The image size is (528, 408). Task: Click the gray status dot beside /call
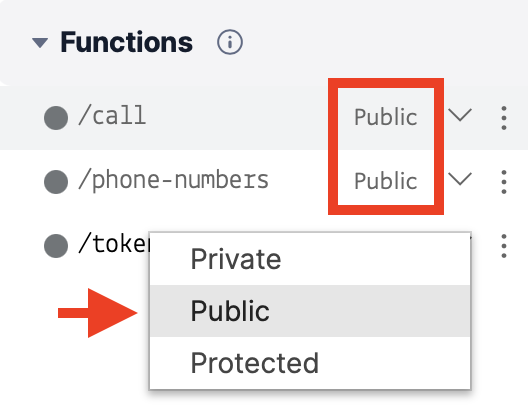click(56, 118)
